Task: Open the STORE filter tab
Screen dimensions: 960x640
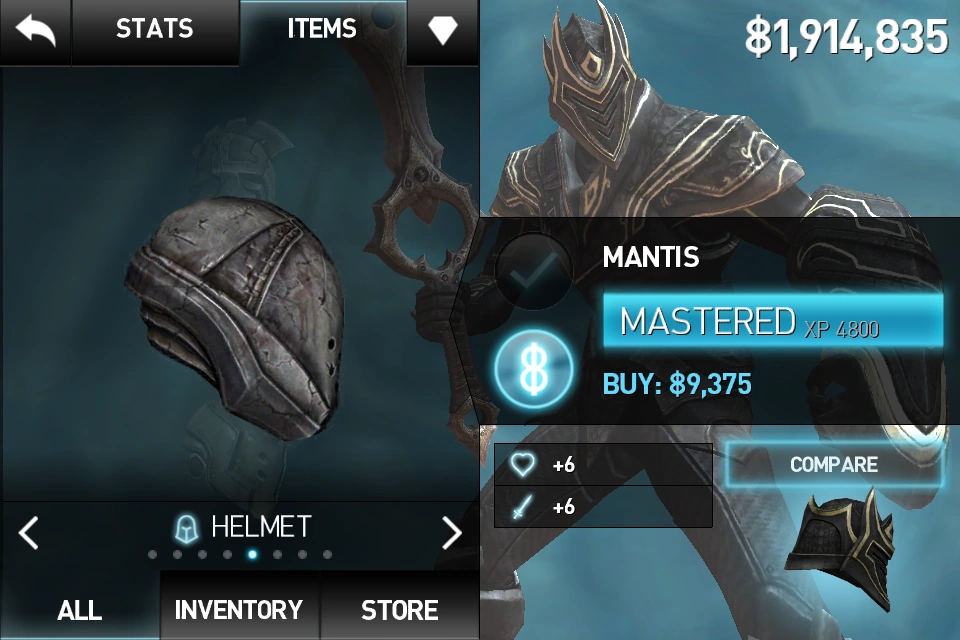Action: pyautogui.click(x=399, y=609)
